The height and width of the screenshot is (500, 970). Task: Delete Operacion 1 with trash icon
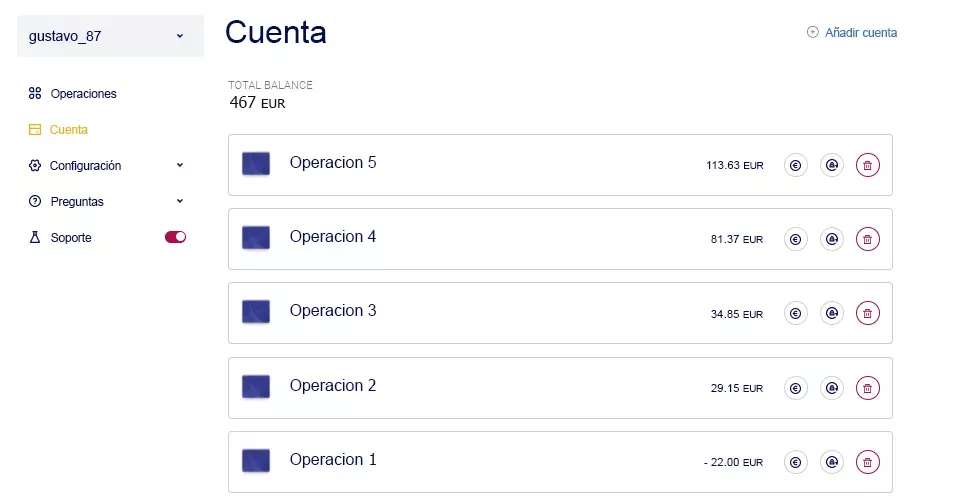pyautogui.click(x=868, y=462)
